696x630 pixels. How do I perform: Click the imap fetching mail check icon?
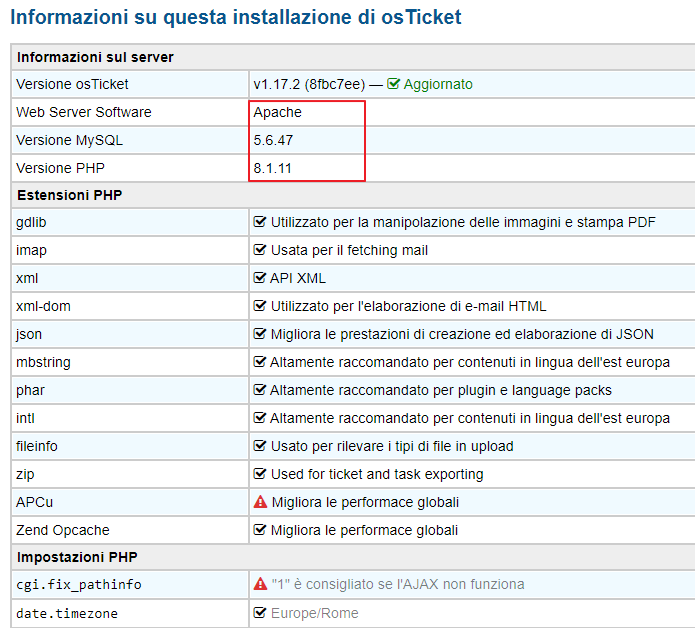[260, 250]
